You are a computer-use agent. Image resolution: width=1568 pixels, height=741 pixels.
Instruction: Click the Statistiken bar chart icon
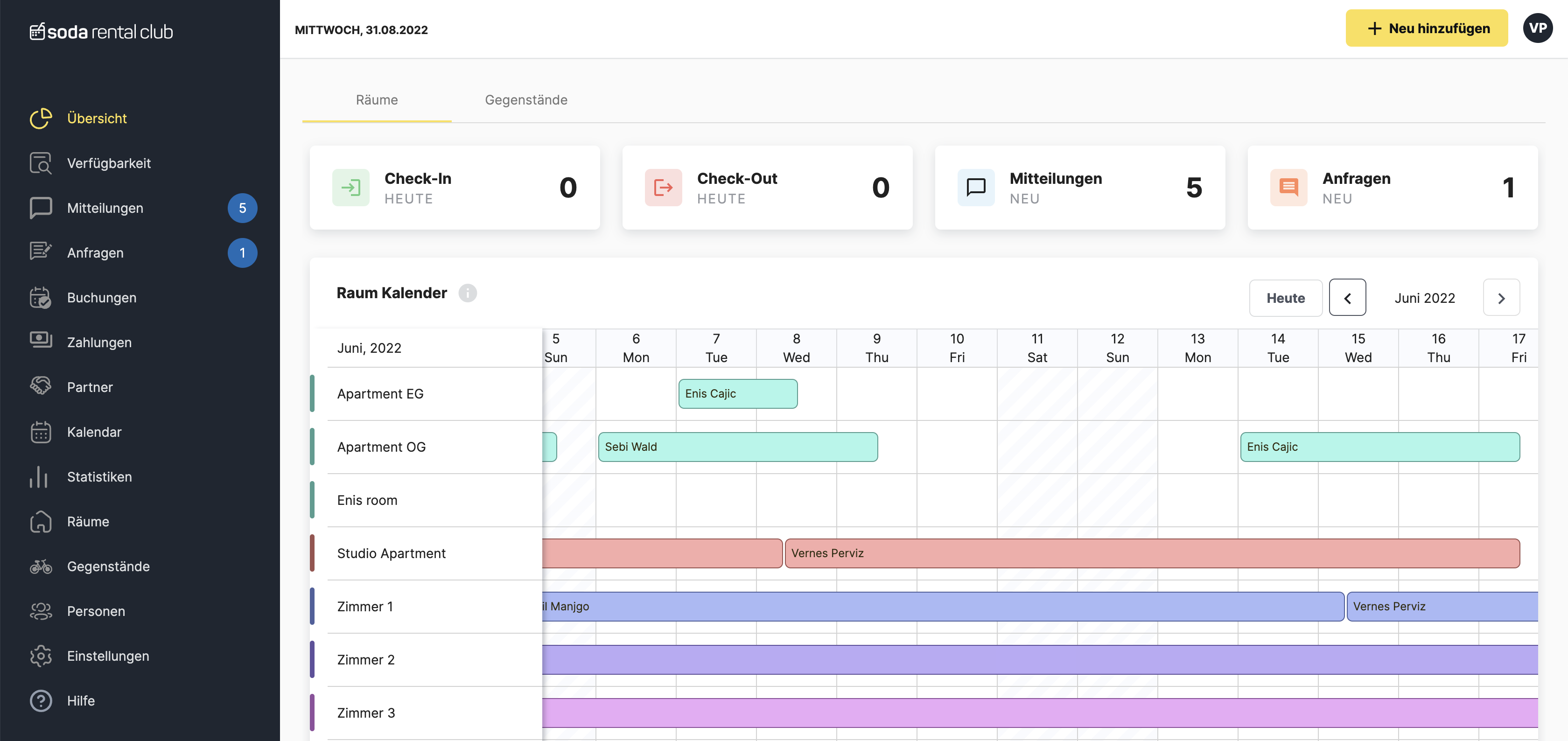[38, 477]
